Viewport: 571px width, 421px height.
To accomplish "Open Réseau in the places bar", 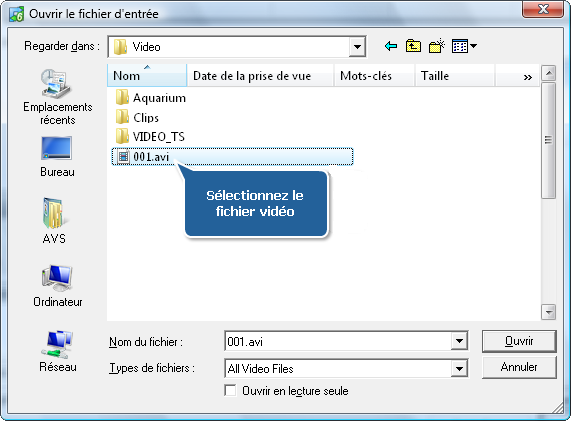I will coord(58,351).
